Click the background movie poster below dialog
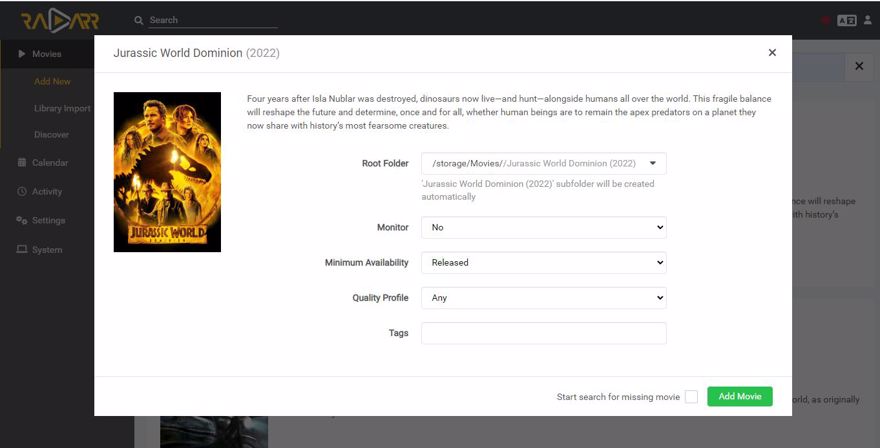Viewport: 880px width, 448px height. [x=214, y=432]
